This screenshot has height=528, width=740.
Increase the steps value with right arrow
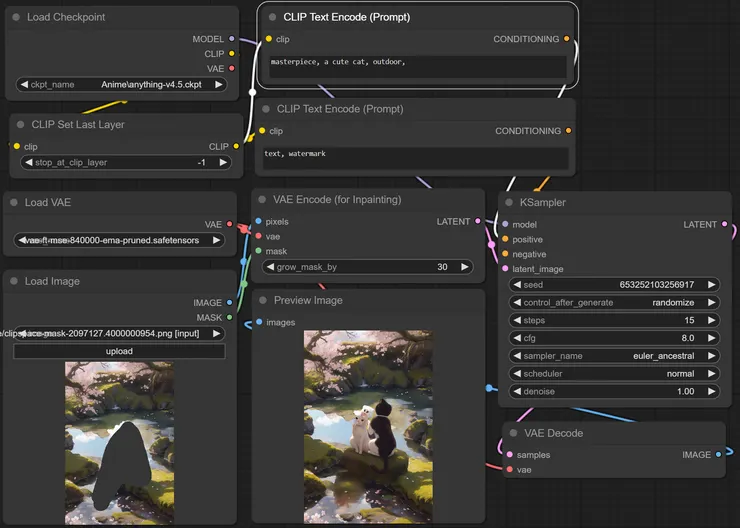[712, 320]
